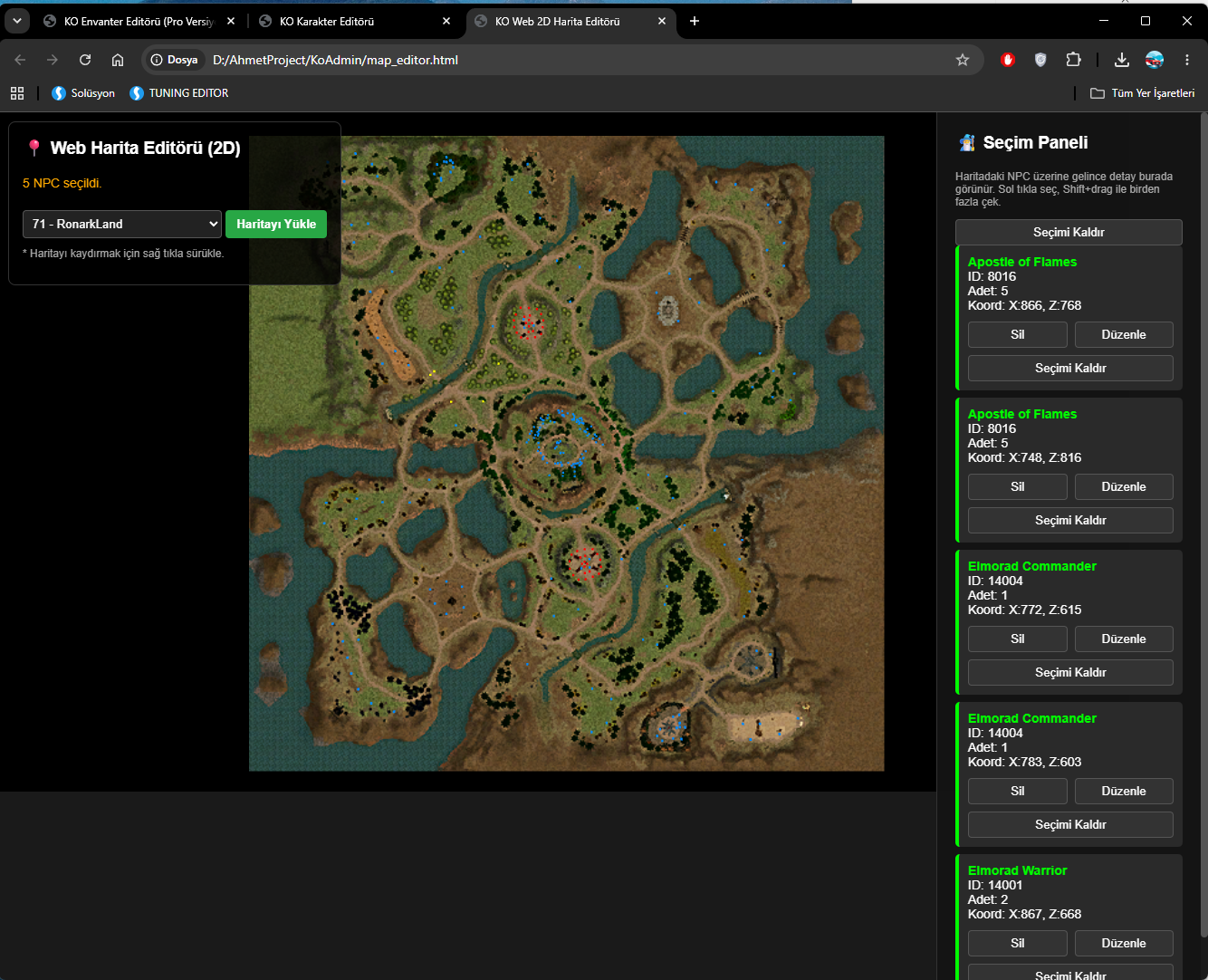The width and height of the screenshot is (1208, 980).
Task: Edit Elmorad Commander at X:772, Z:615
Action: click(1124, 639)
